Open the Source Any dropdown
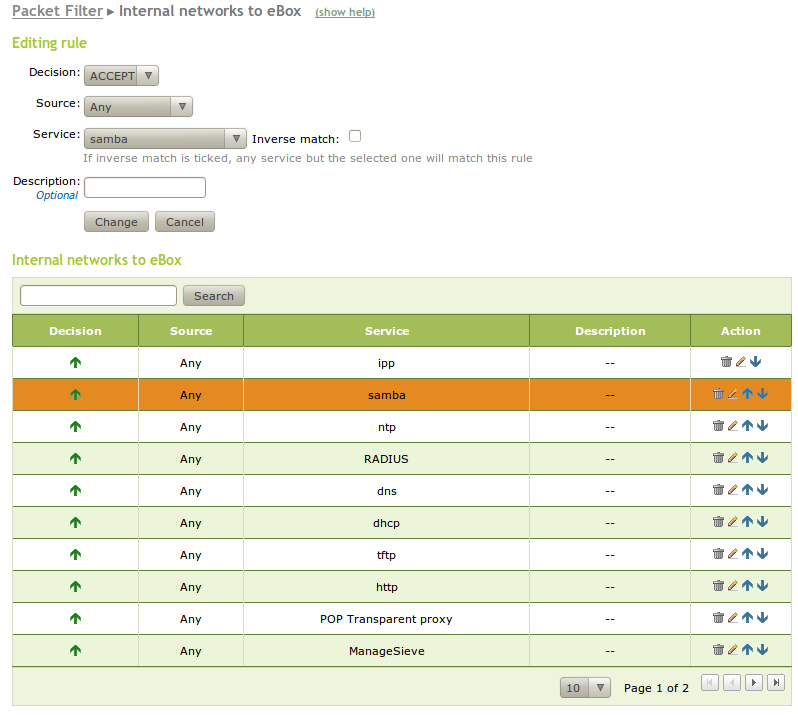This screenshot has width=798, height=715. [x=138, y=107]
